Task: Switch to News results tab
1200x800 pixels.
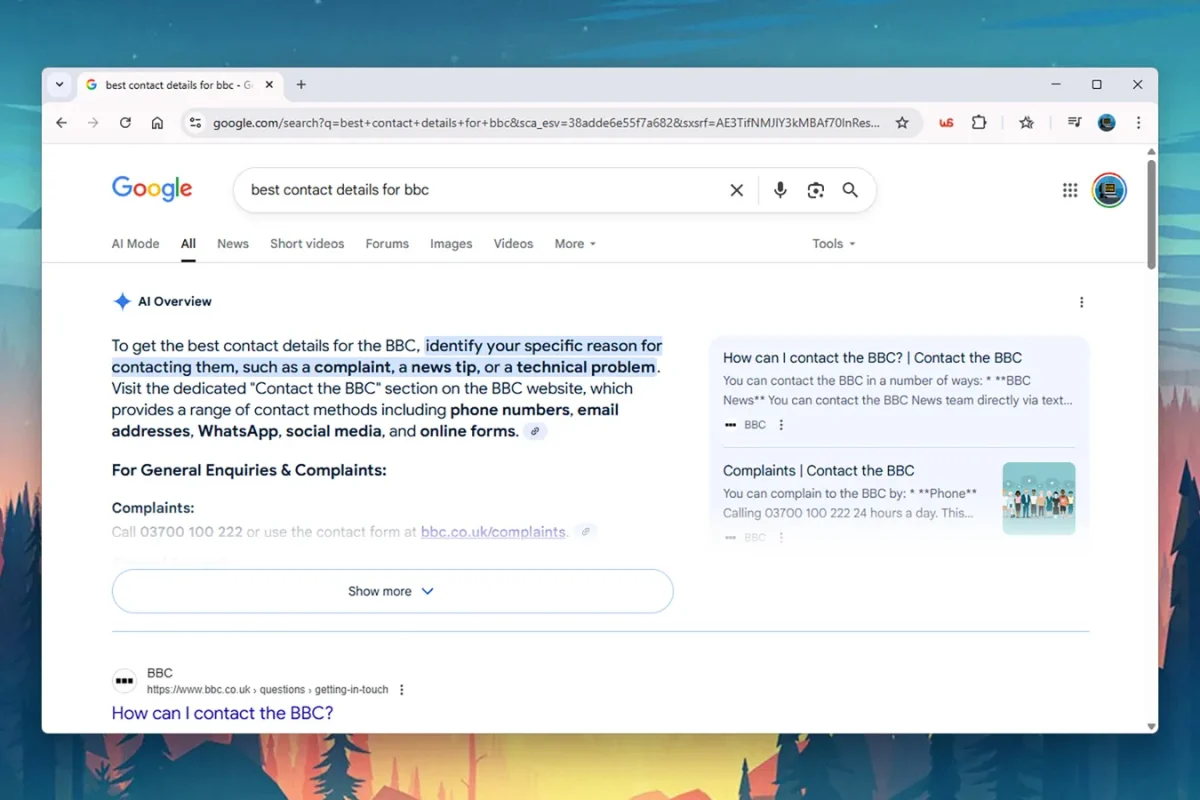Action: pos(233,244)
